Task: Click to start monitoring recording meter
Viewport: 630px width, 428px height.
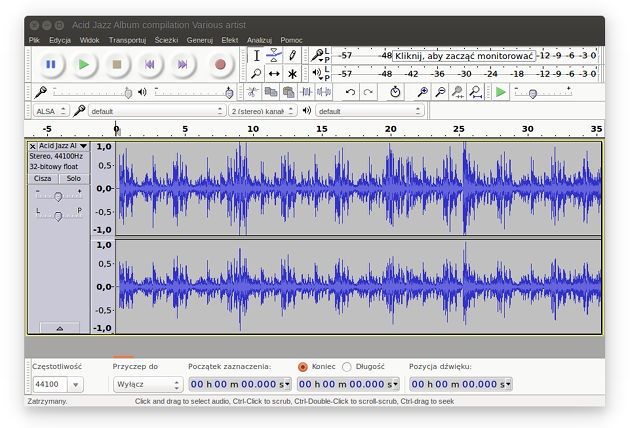Action: click(464, 56)
